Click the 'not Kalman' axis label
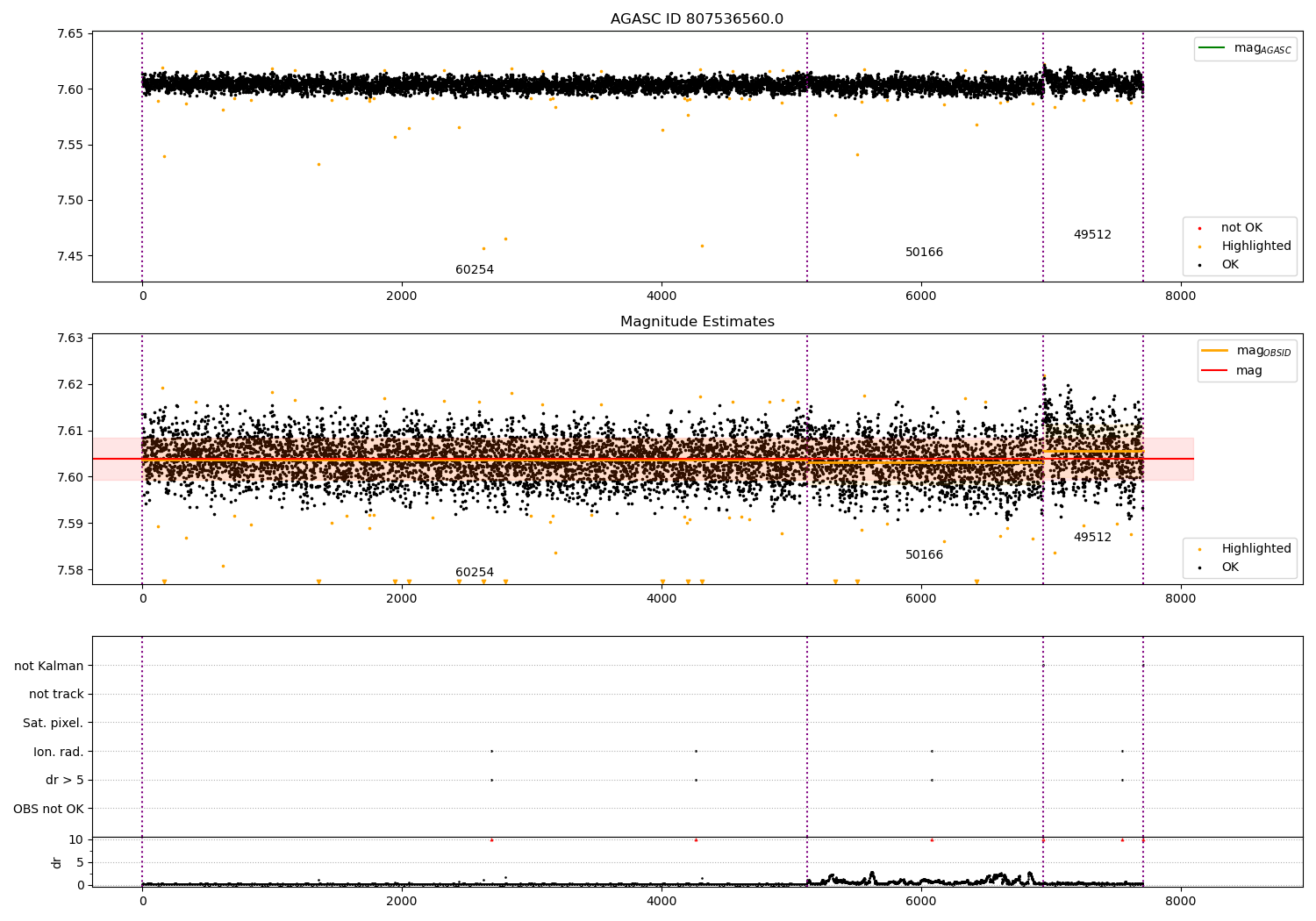This screenshot has width=1316, height=921. pos(49,667)
